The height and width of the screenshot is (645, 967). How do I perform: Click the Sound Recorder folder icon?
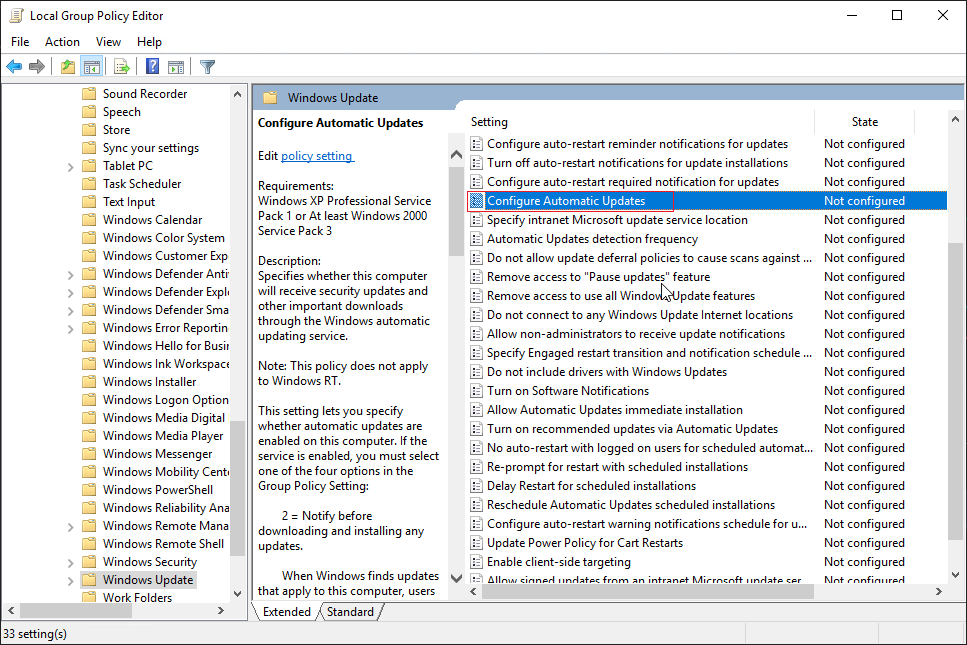click(89, 94)
